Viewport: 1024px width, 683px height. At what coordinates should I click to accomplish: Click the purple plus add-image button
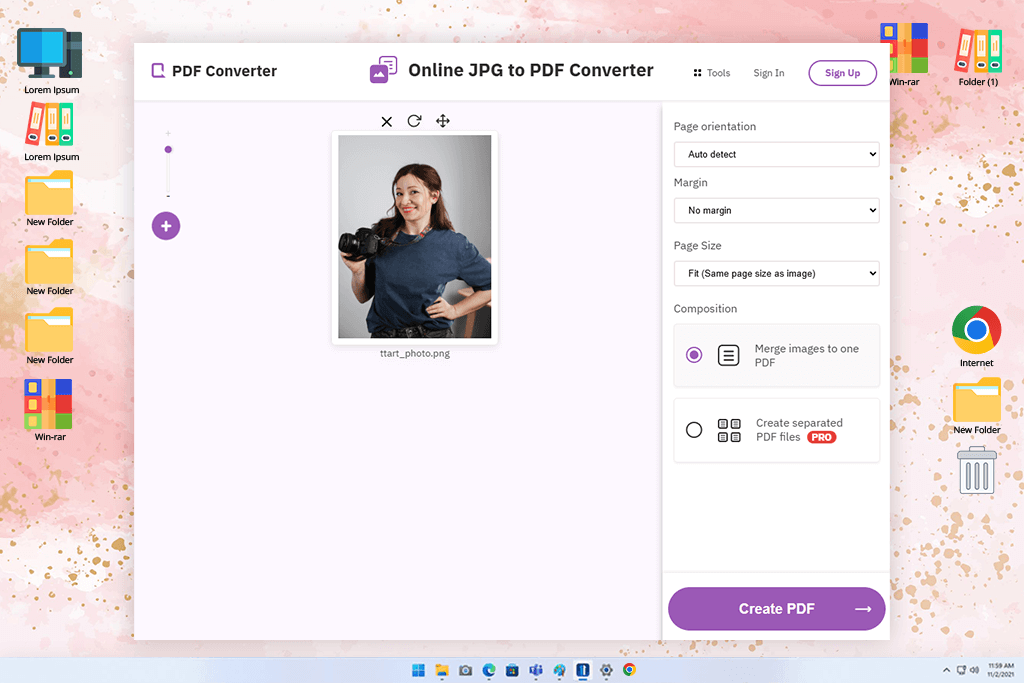tap(166, 226)
